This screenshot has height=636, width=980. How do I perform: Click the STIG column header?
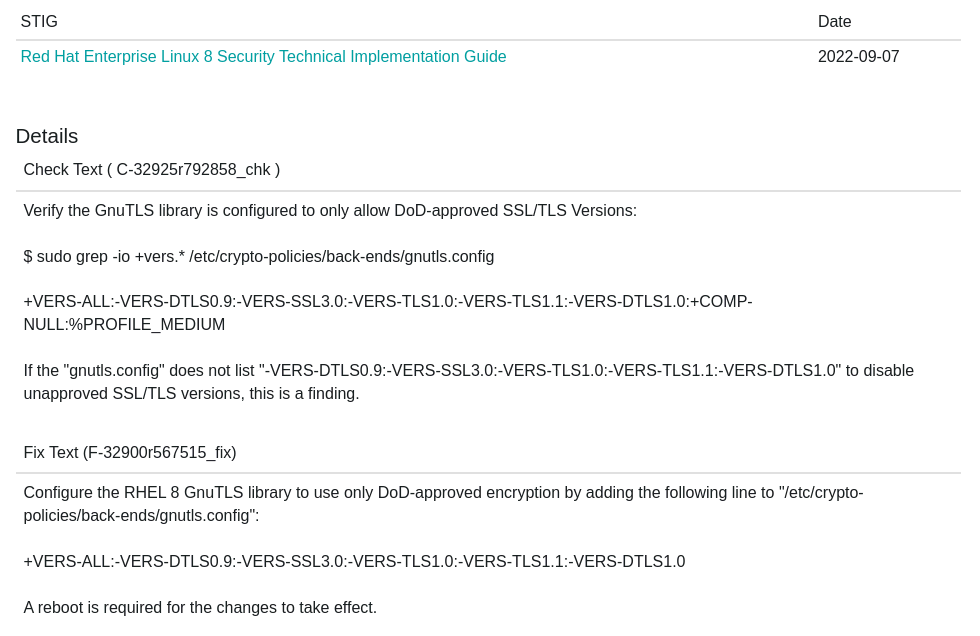point(39,22)
